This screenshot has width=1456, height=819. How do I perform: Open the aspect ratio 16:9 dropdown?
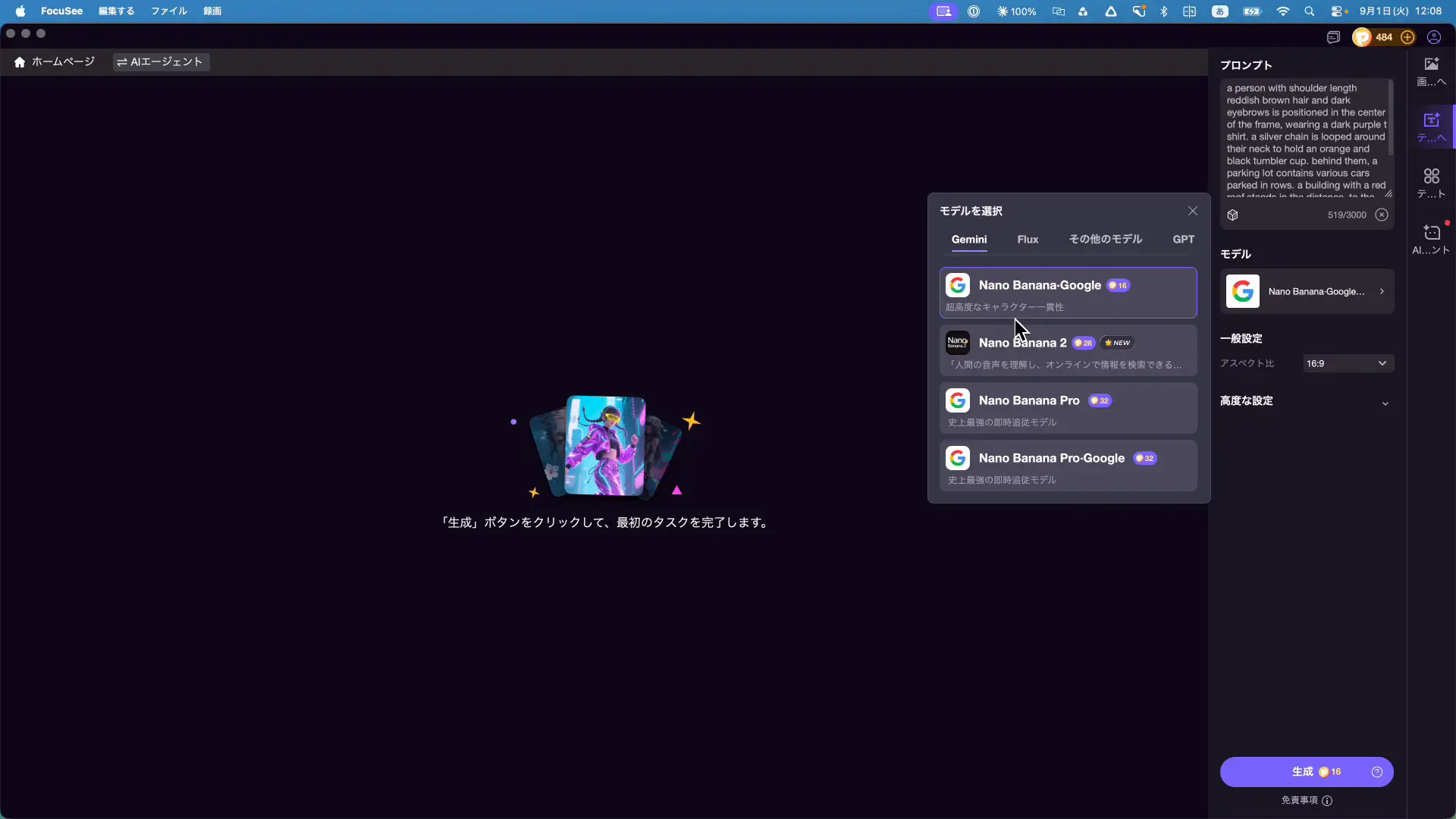(x=1347, y=363)
